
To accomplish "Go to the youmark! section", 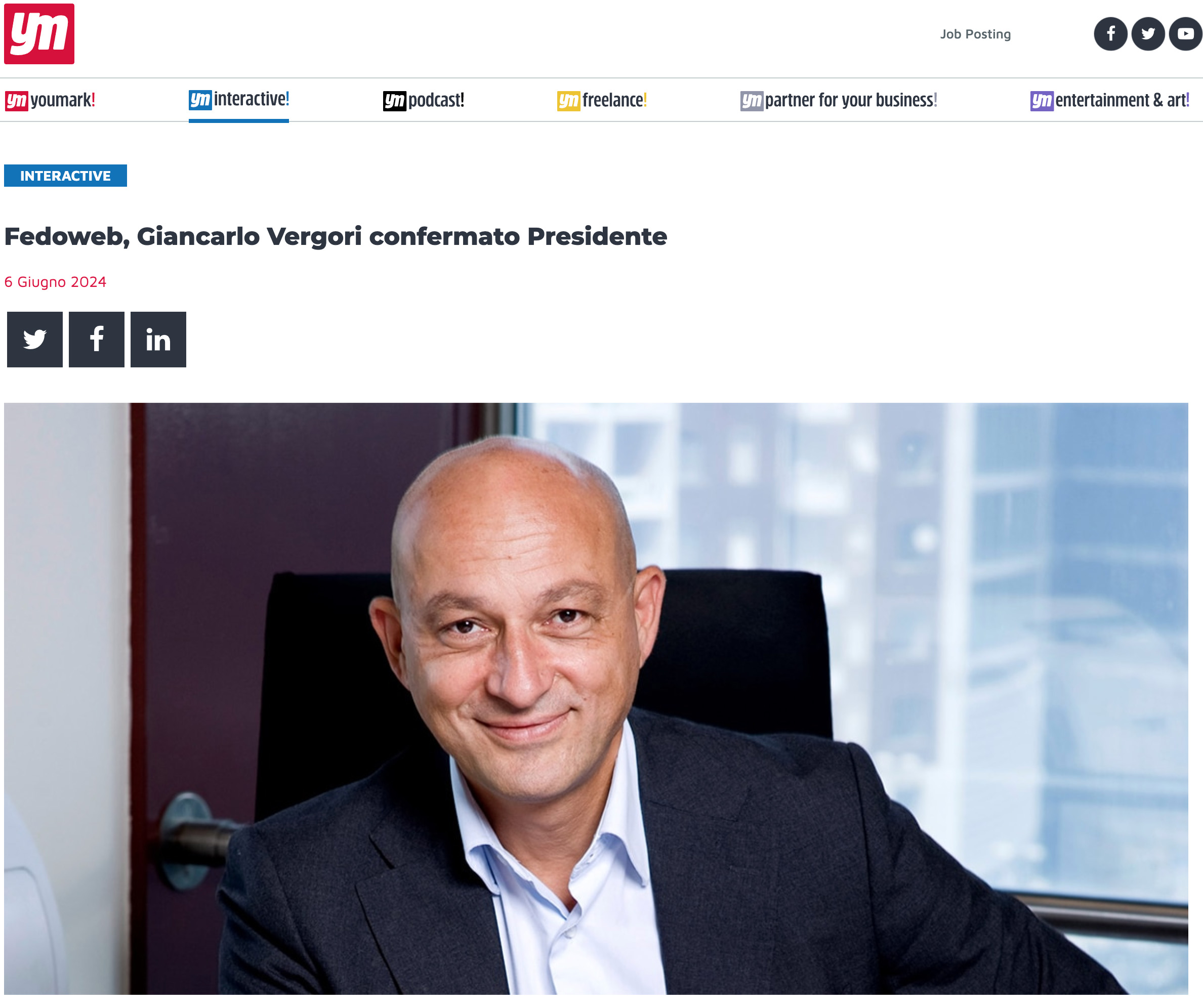I will tap(51, 100).
